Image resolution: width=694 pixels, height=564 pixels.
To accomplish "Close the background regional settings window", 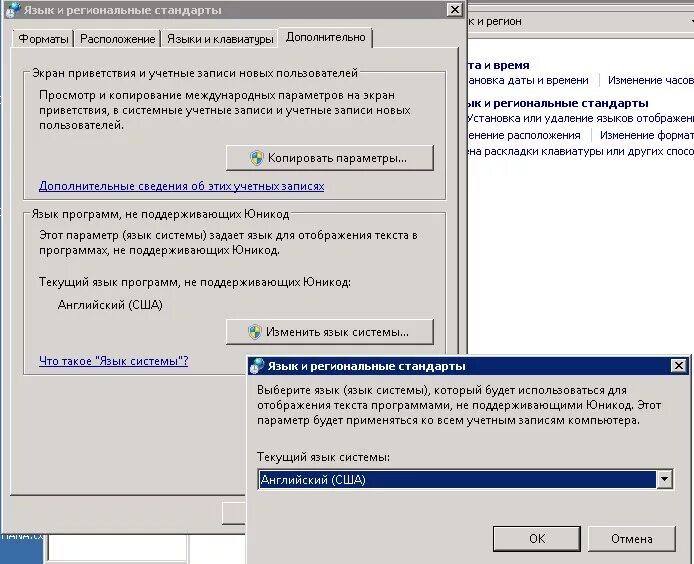I will [455, 9].
